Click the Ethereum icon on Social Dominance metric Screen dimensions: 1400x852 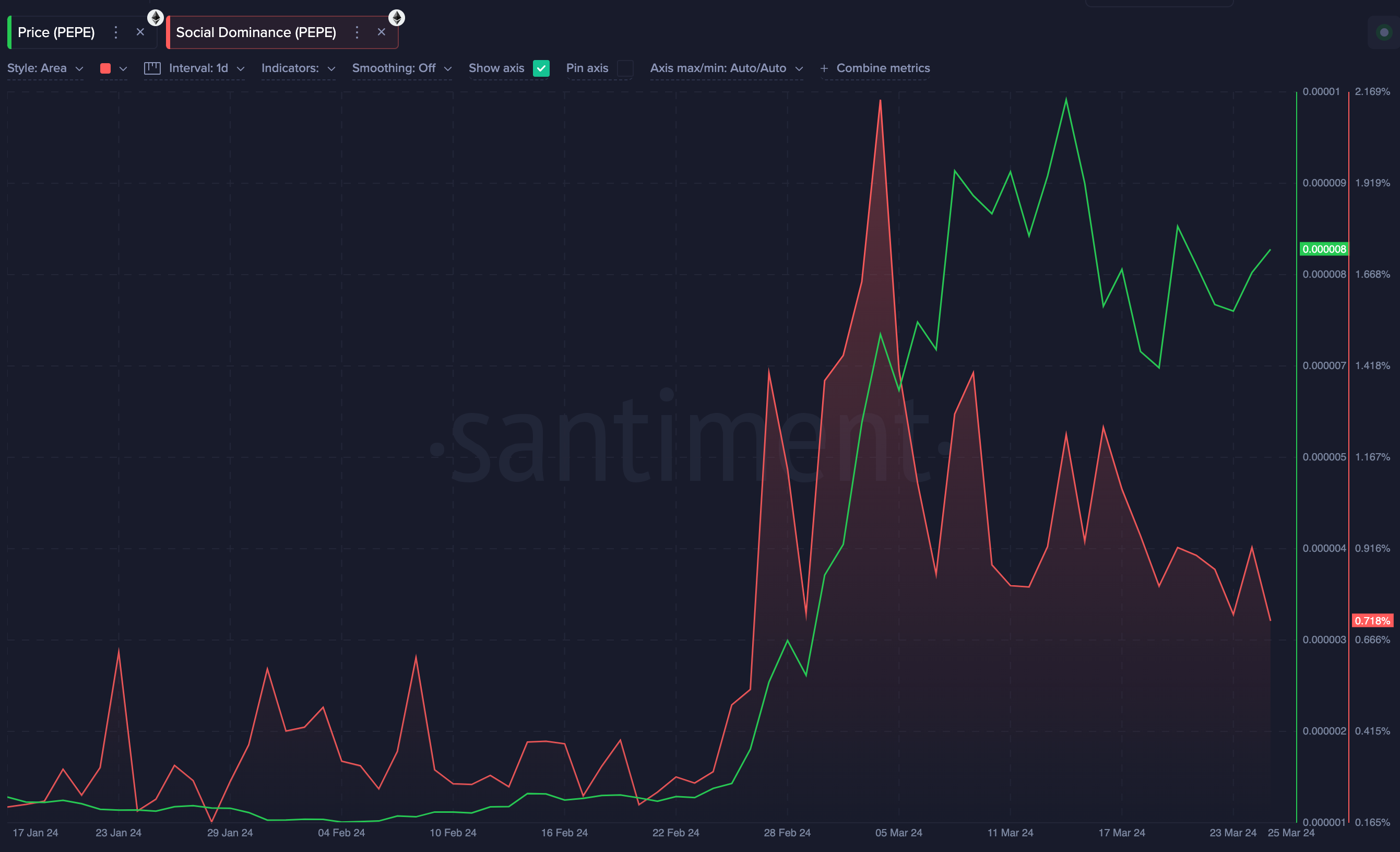pos(397,17)
